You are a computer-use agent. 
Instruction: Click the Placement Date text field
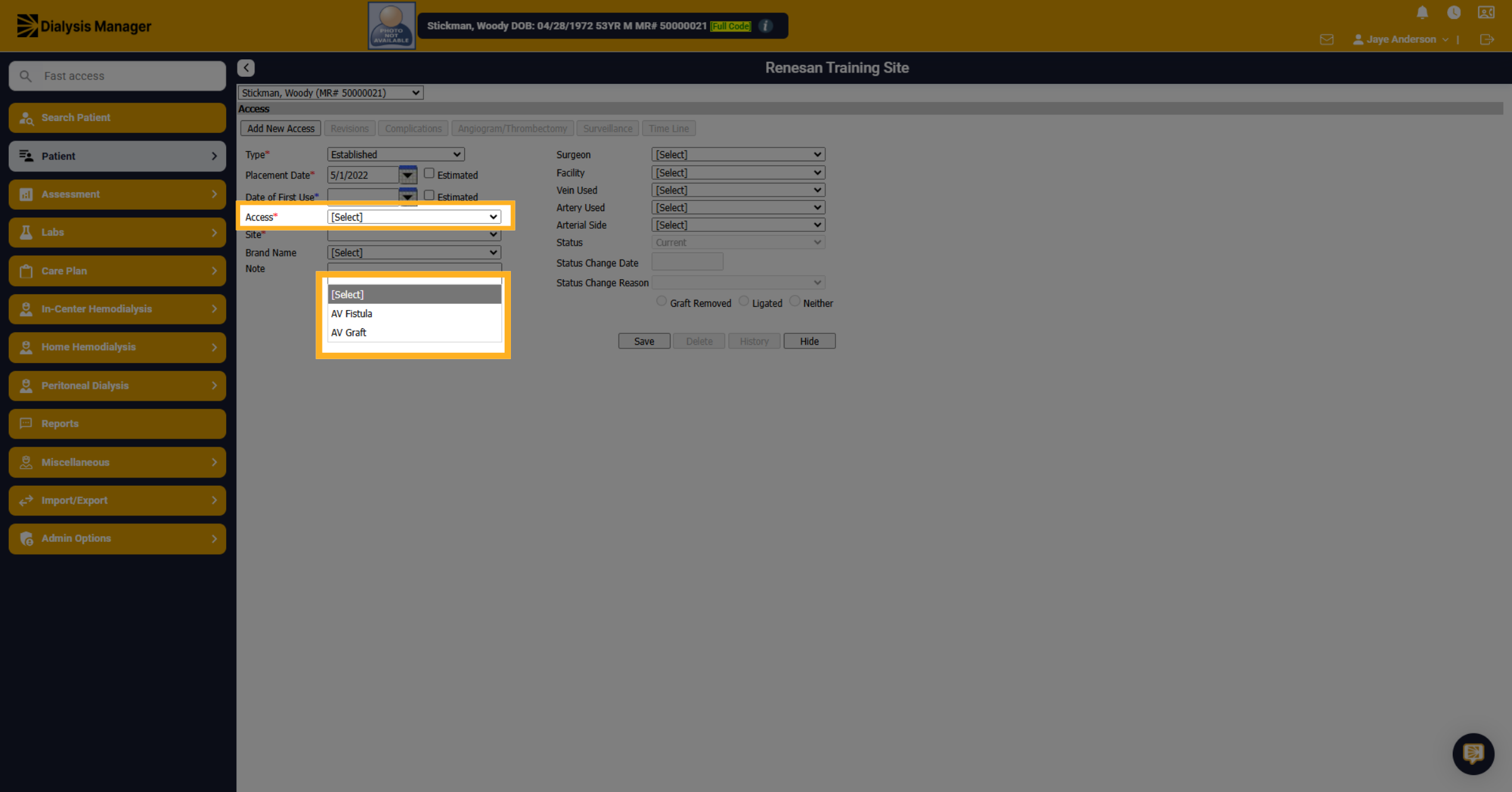click(x=363, y=175)
